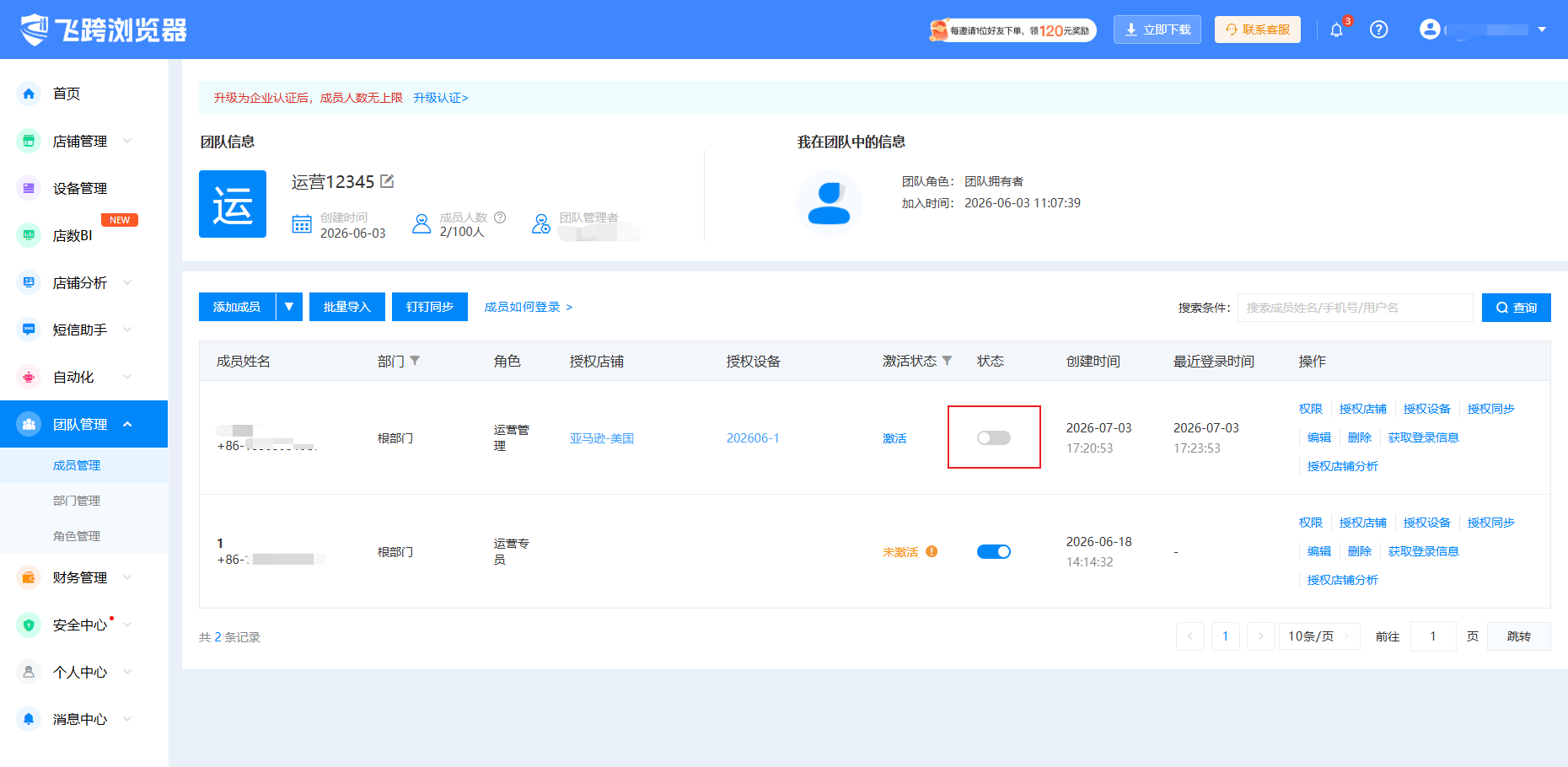Open the 成员如何登录 link
The image size is (1568, 767).
[529, 307]
